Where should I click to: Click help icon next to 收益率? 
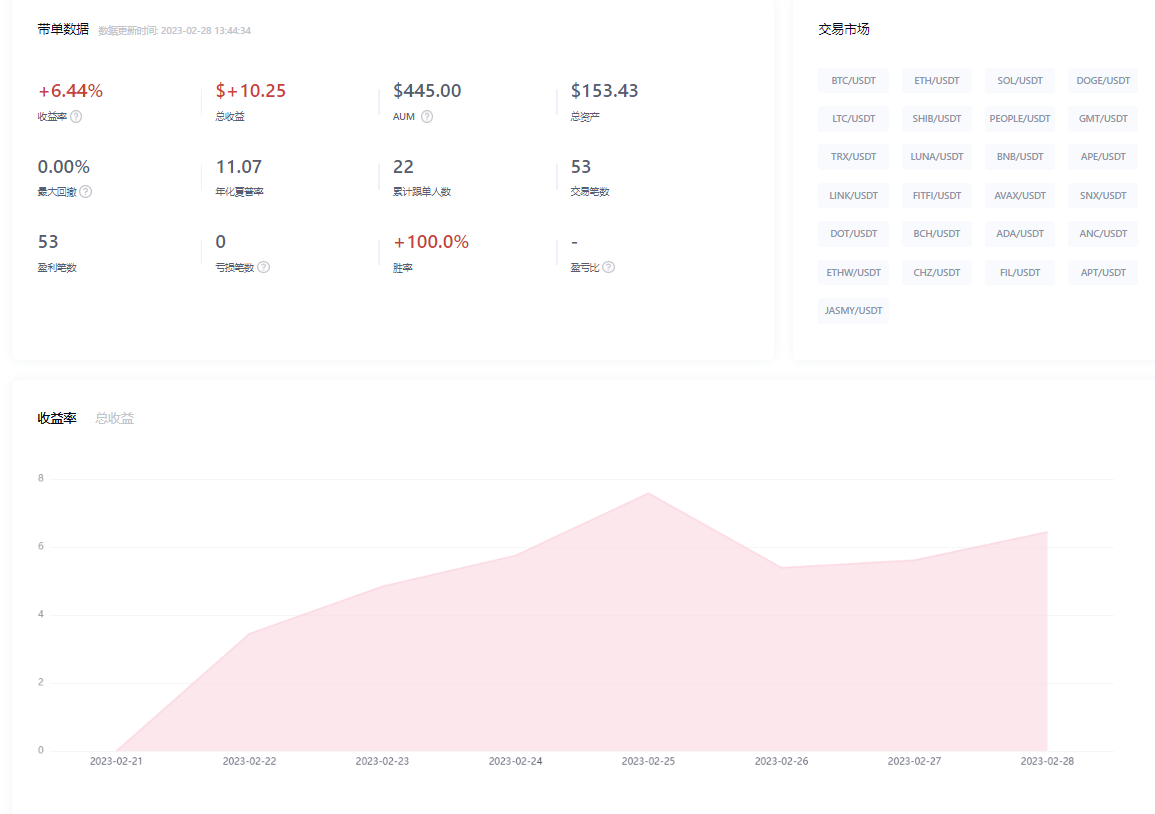coord(76,116)
